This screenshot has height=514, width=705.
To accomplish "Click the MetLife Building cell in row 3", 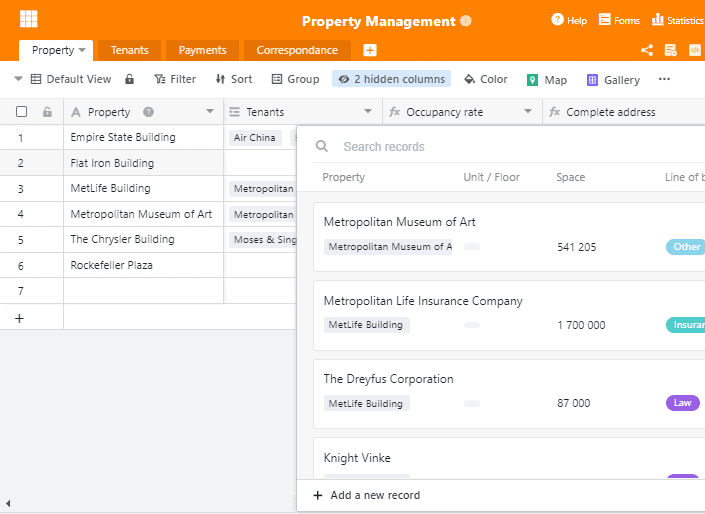I will 143,188.
